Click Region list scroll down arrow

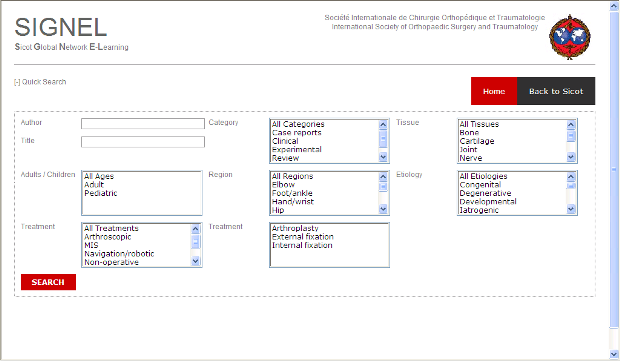coord(383,209)
